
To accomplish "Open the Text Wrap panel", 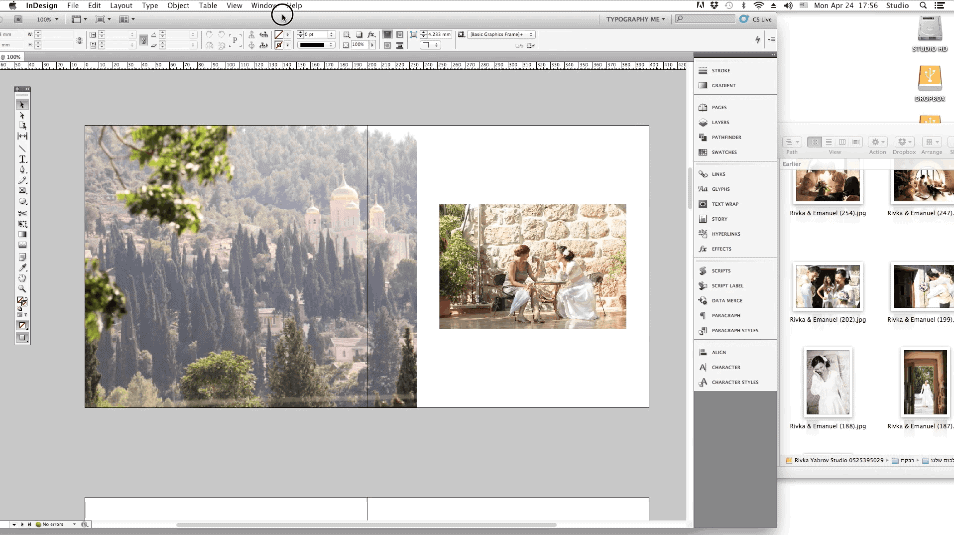I will (x=724, y=204).
